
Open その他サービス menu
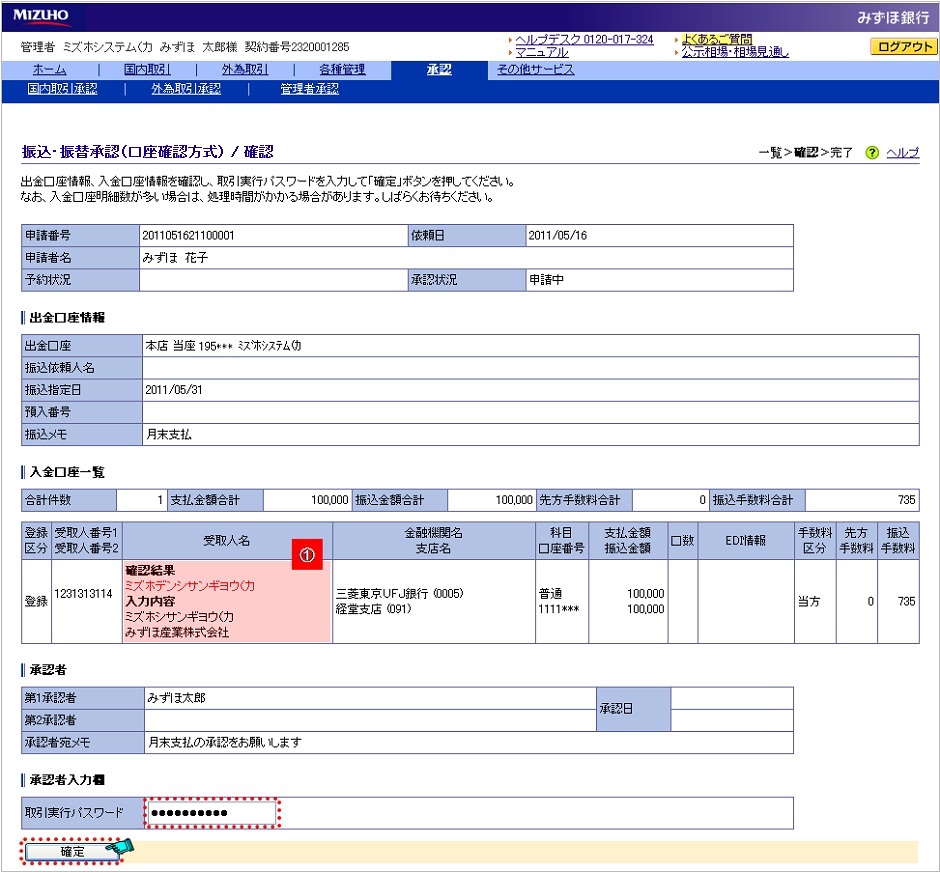tap(535, 70)
